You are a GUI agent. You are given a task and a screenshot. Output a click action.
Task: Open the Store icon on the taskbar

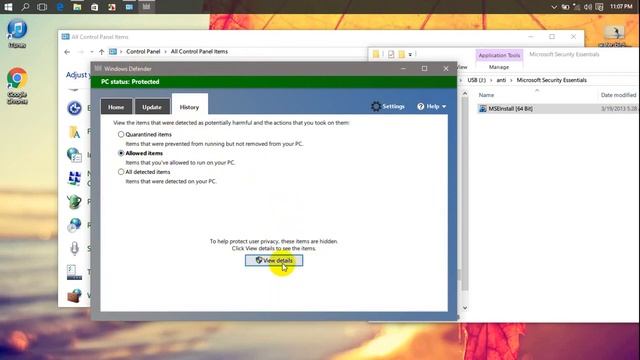coord(94,7)
